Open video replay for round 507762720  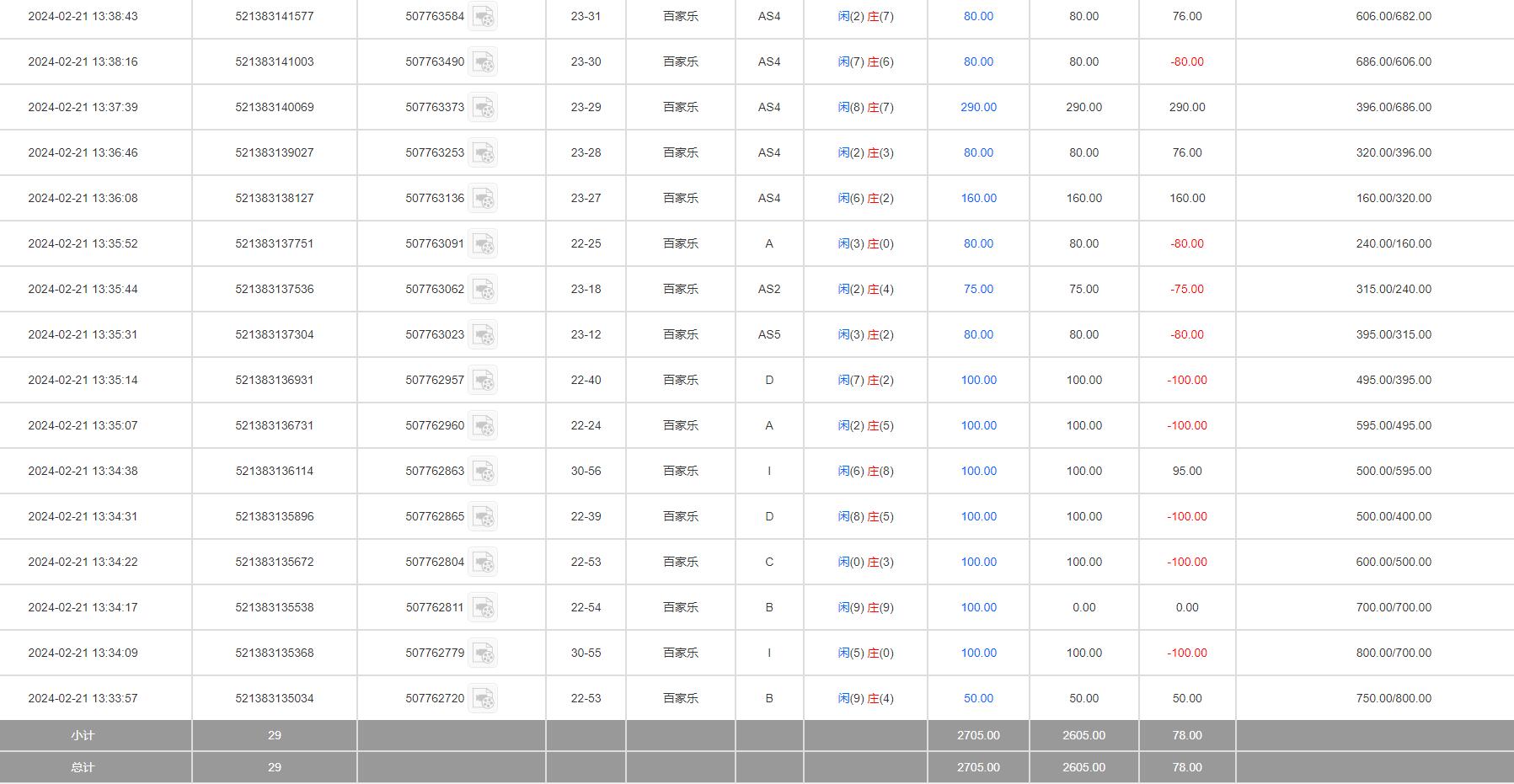coord(483,699)
